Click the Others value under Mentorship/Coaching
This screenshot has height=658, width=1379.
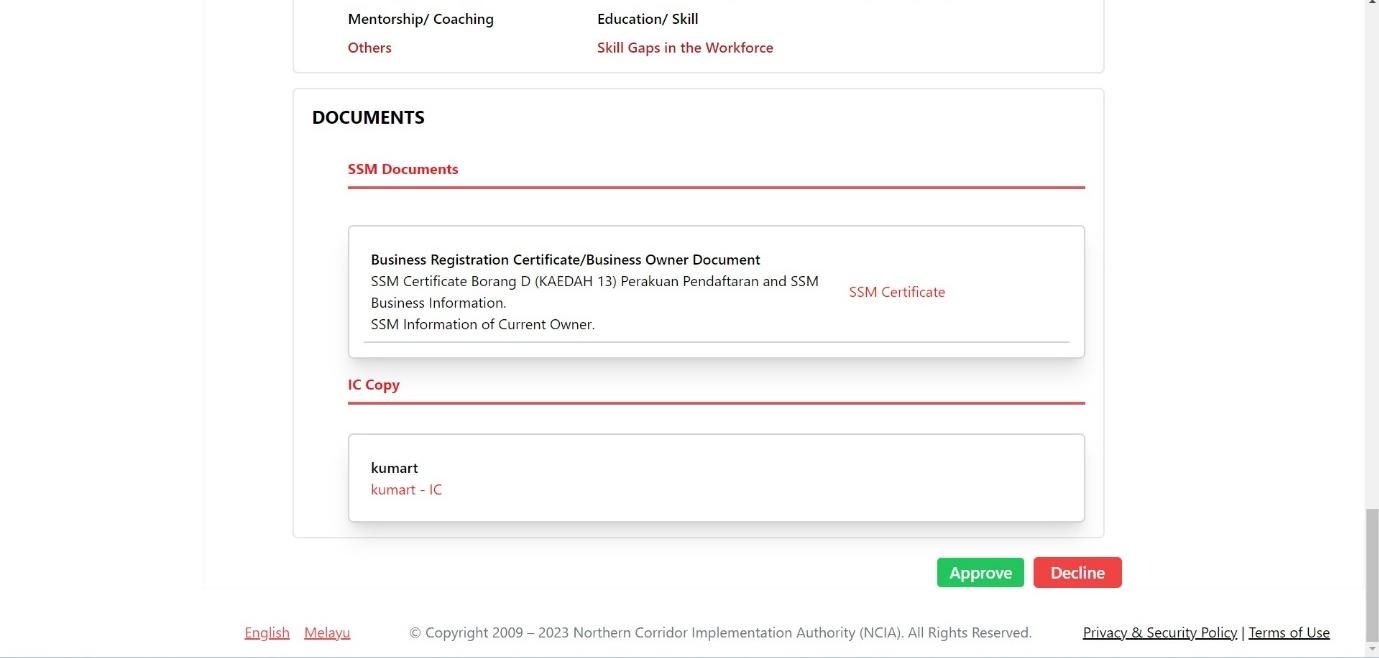369,48
